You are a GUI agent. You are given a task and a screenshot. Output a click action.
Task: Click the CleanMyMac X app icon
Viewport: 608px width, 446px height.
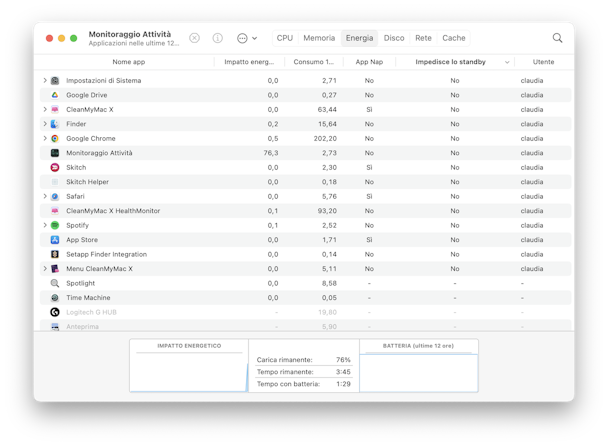55,109
